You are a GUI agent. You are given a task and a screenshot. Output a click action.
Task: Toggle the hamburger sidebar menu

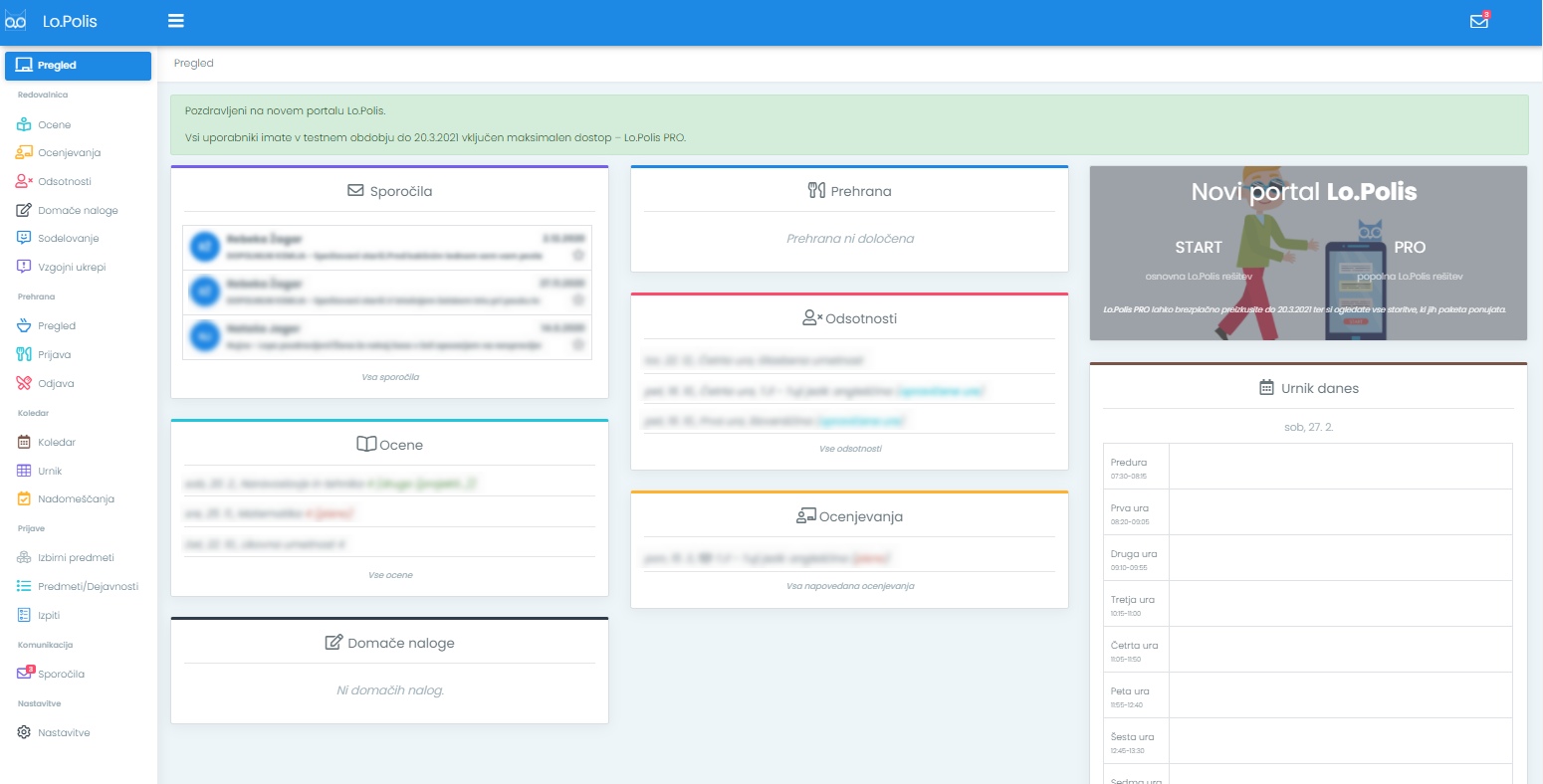(x=176, y=21)
